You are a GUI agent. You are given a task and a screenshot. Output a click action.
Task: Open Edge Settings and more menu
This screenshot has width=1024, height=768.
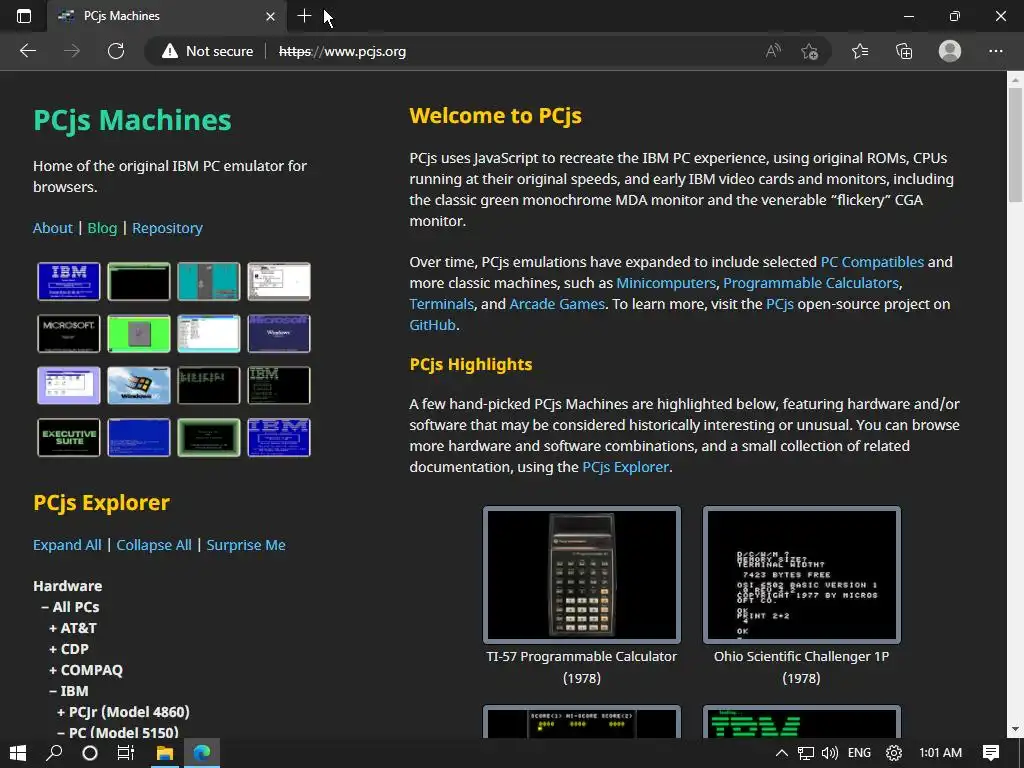(995, 51)
